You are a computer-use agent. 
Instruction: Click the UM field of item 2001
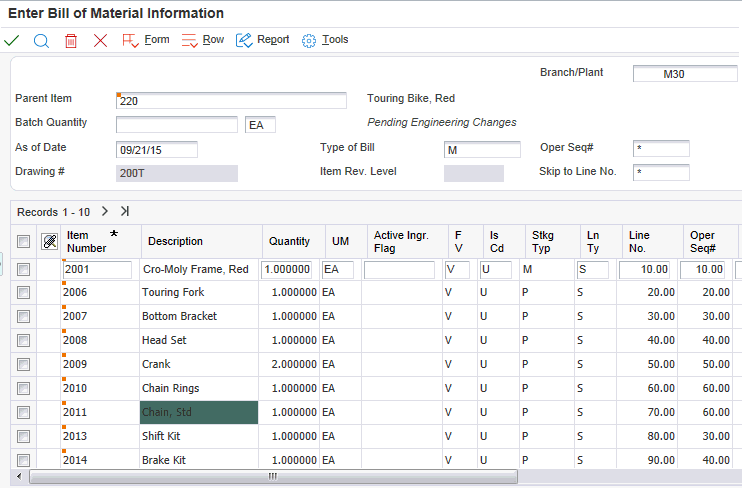click(x=337, y=270)
